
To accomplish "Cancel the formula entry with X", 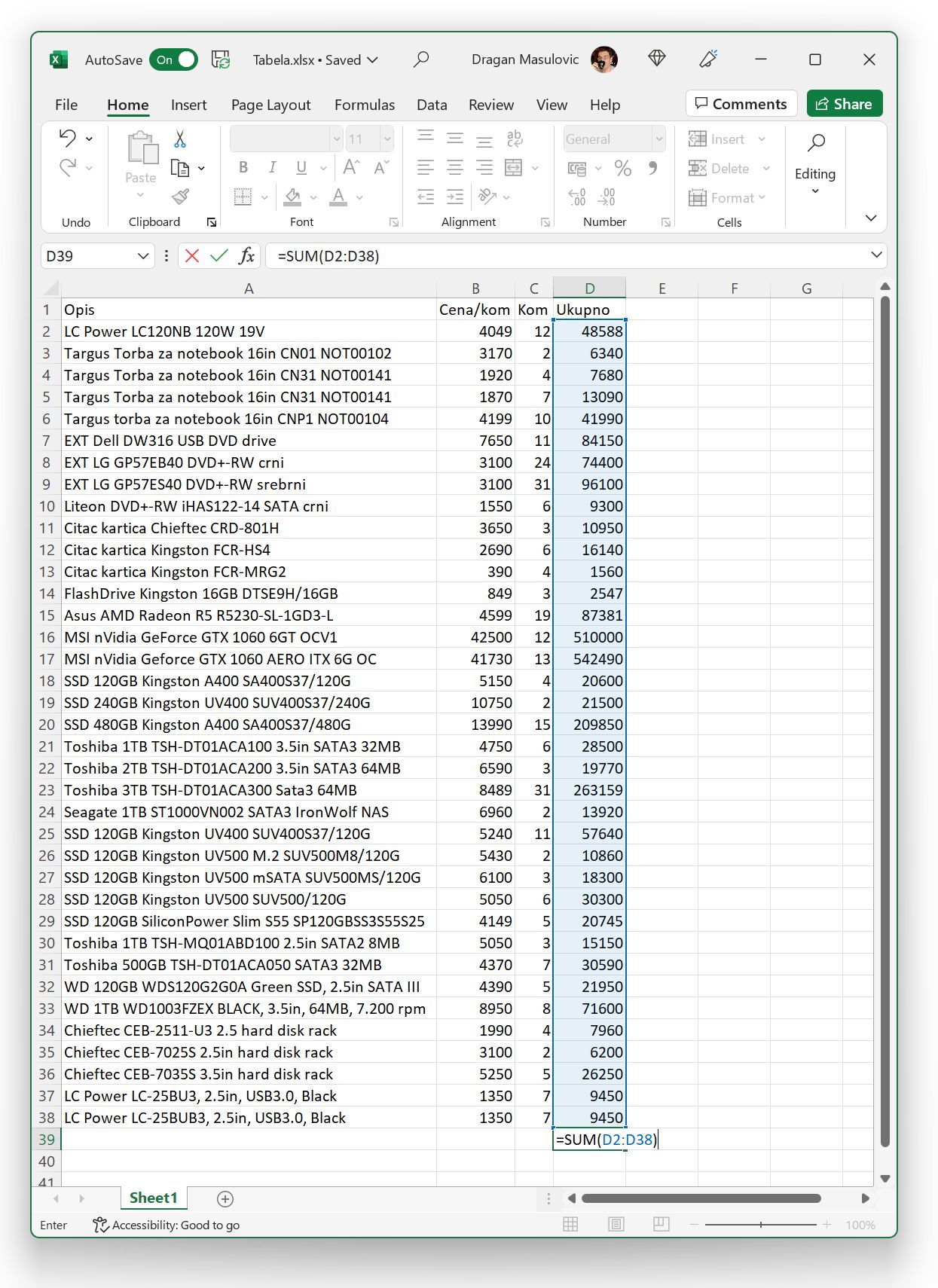I will pyautogui.click(x=192, y=256).
